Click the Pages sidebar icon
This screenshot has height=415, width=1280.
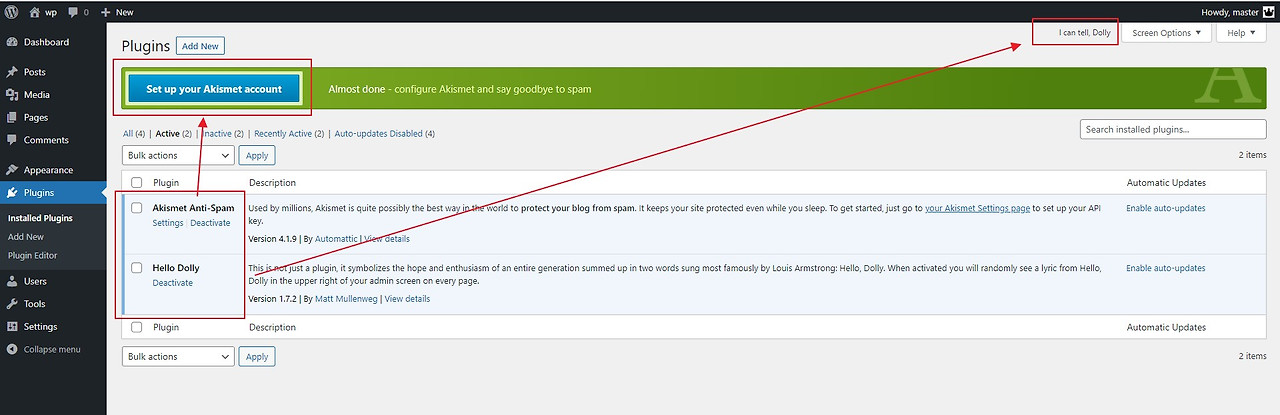[x=12, y=117]
